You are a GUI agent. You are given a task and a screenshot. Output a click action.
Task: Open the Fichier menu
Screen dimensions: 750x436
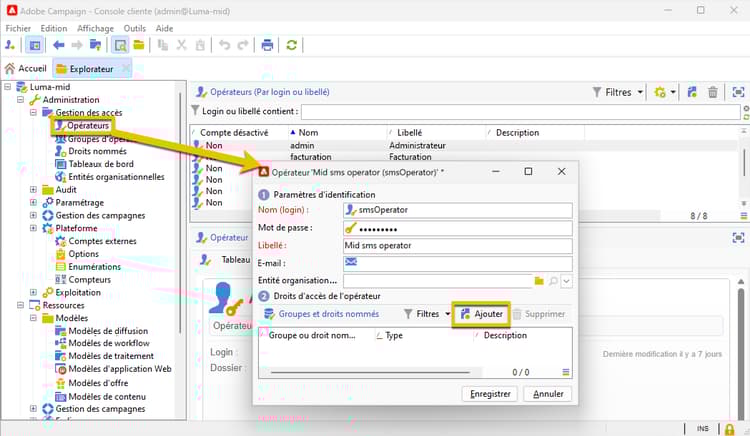point(18,29)
